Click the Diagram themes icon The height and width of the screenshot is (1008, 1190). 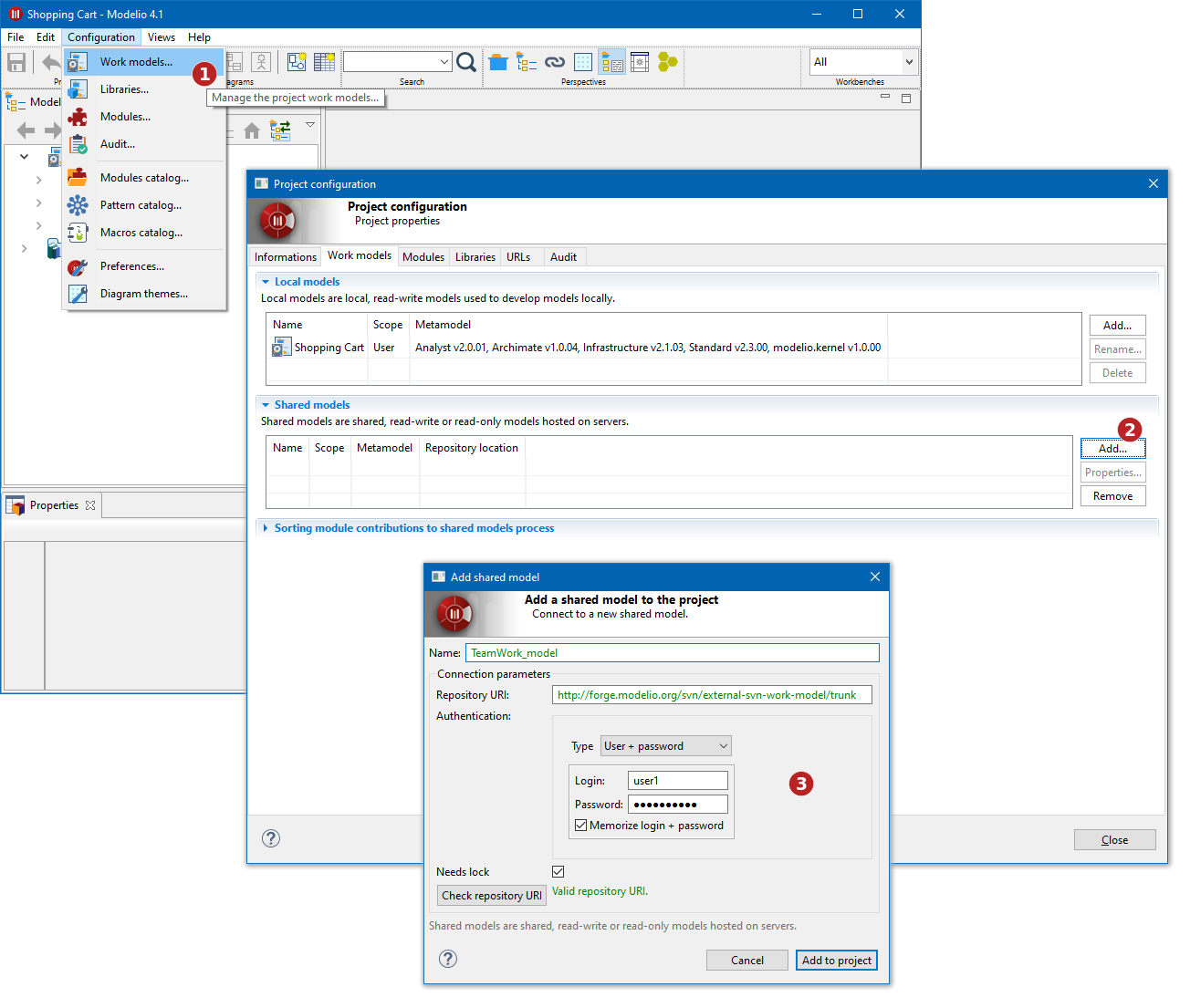[x=78, y=294]
